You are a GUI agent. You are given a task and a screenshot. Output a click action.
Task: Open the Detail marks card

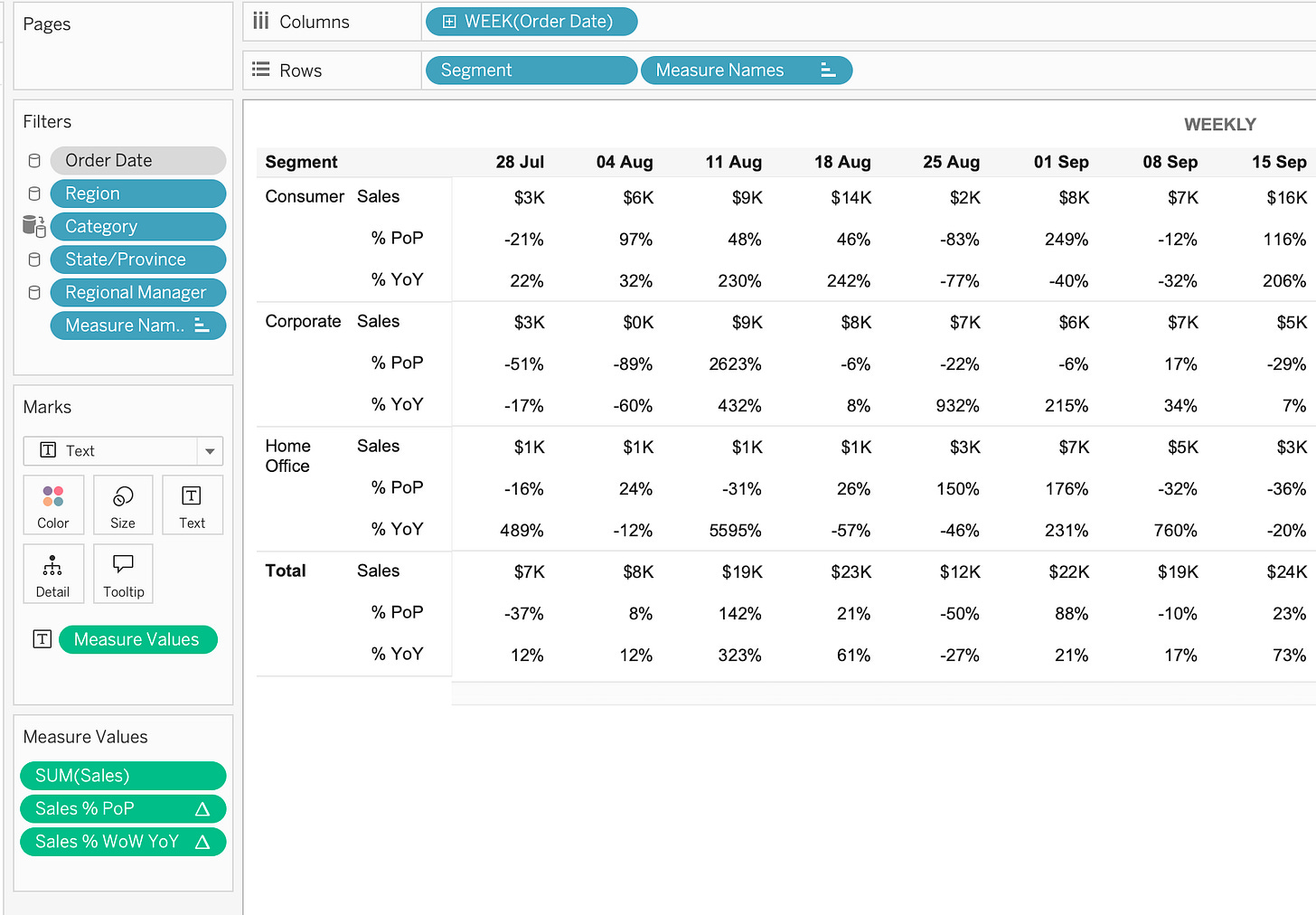53,574
